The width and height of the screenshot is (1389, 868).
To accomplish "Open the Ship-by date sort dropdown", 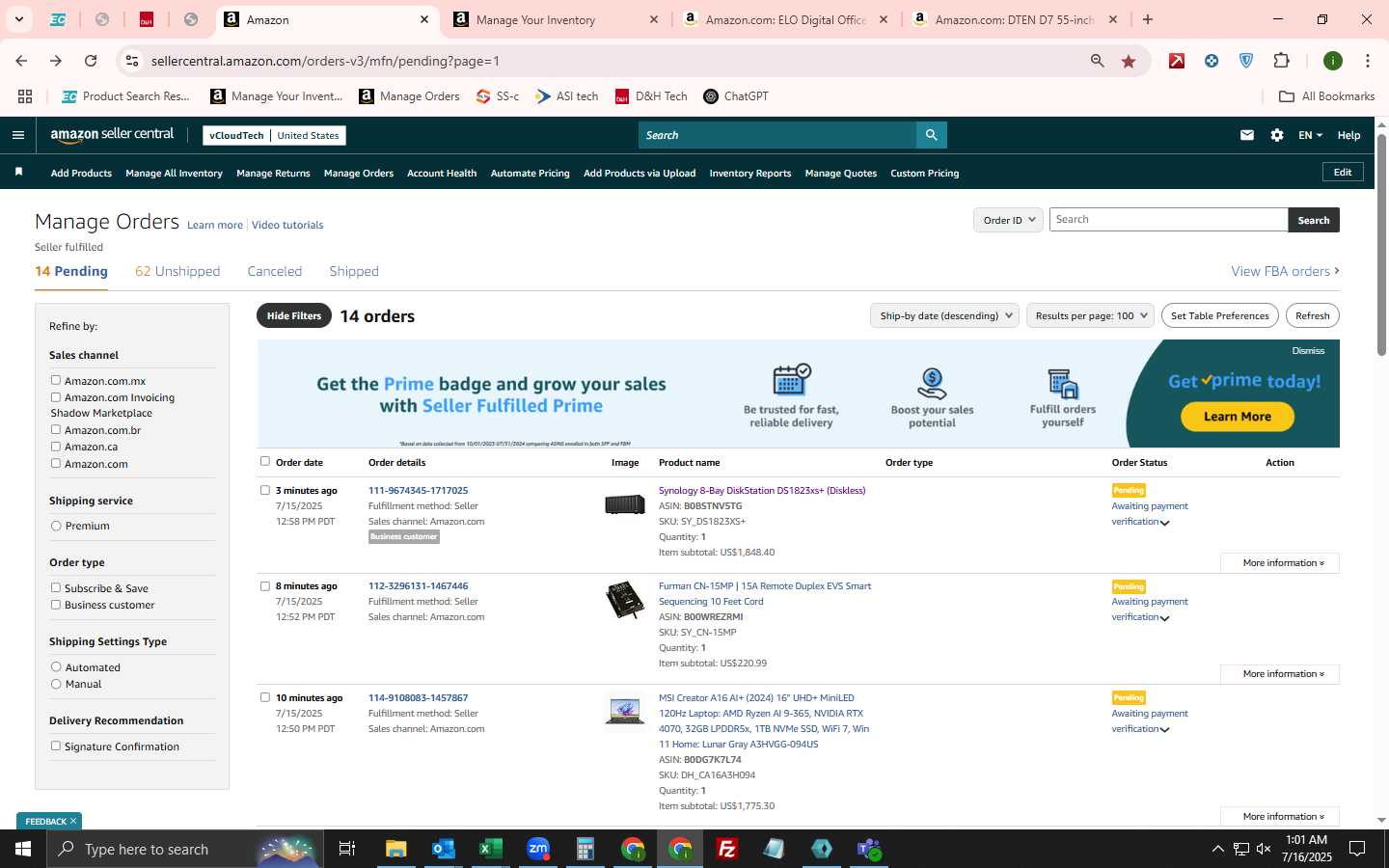I will coord(944,315).
